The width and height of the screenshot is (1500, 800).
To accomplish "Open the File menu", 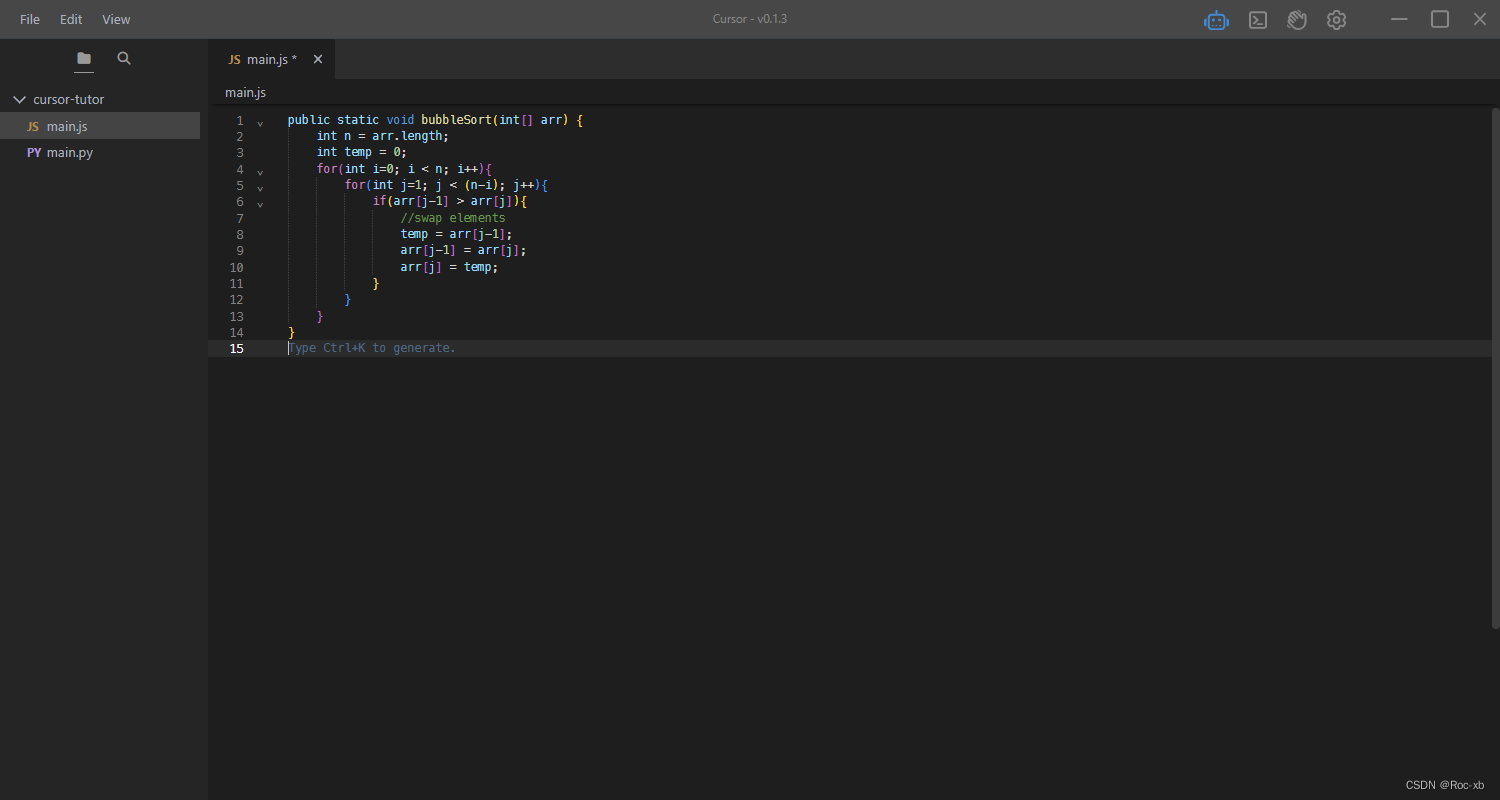I will (x=29, y=19).
